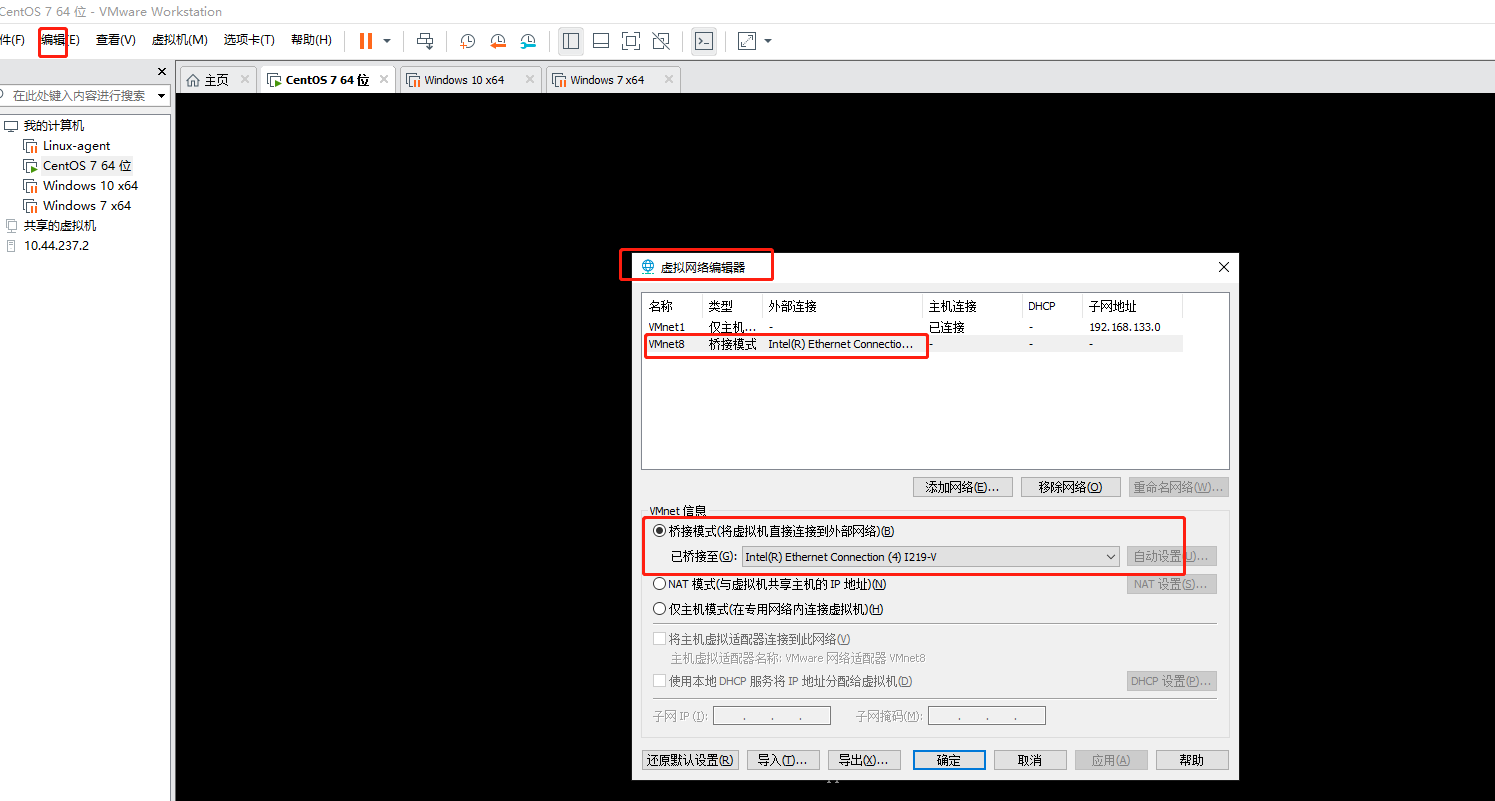Viewport: 1495px width, 801px height.
Task: Select Windows 7 x64 in the library tree
Action: point(87,206)
